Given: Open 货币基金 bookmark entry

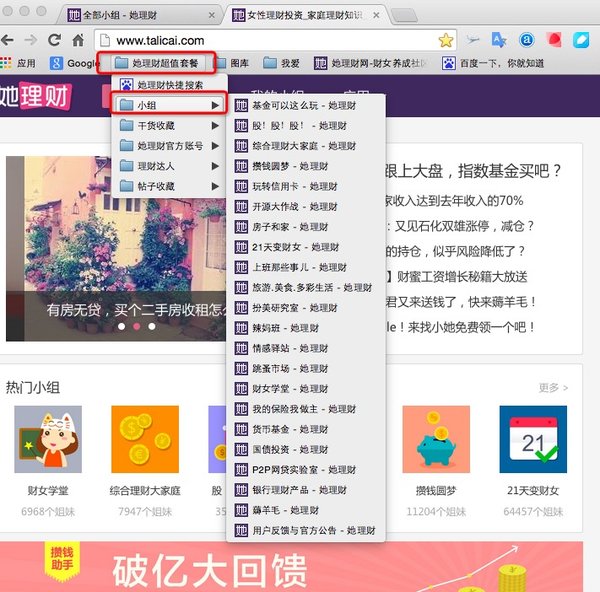Looking at the screenshot, I should click(305, 429).
